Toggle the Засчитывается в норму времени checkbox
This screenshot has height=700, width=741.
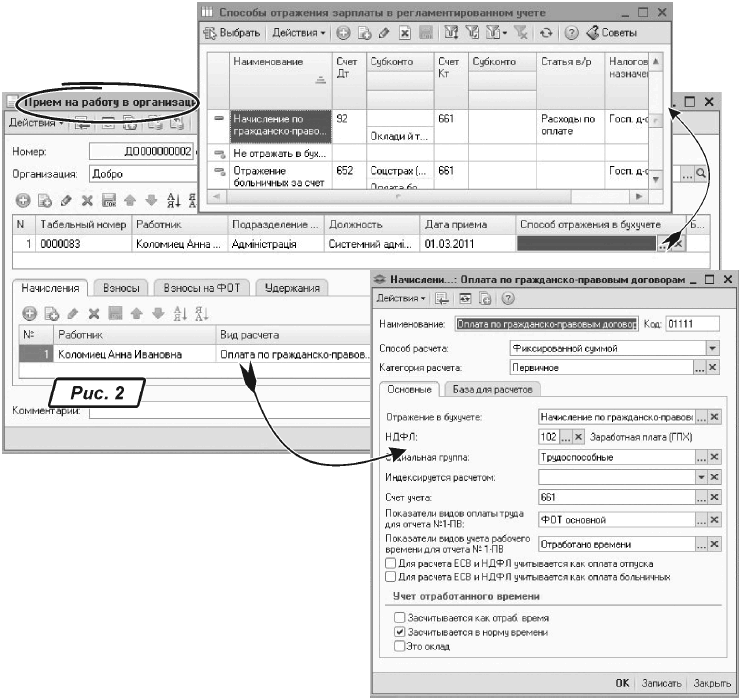[x=400, y=633]
